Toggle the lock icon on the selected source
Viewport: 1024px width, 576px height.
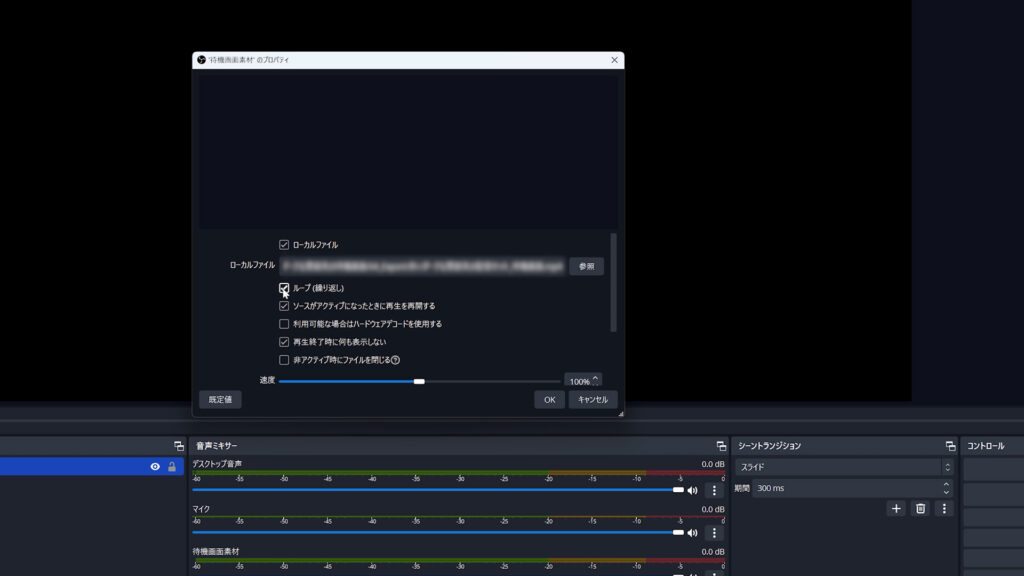172,467
